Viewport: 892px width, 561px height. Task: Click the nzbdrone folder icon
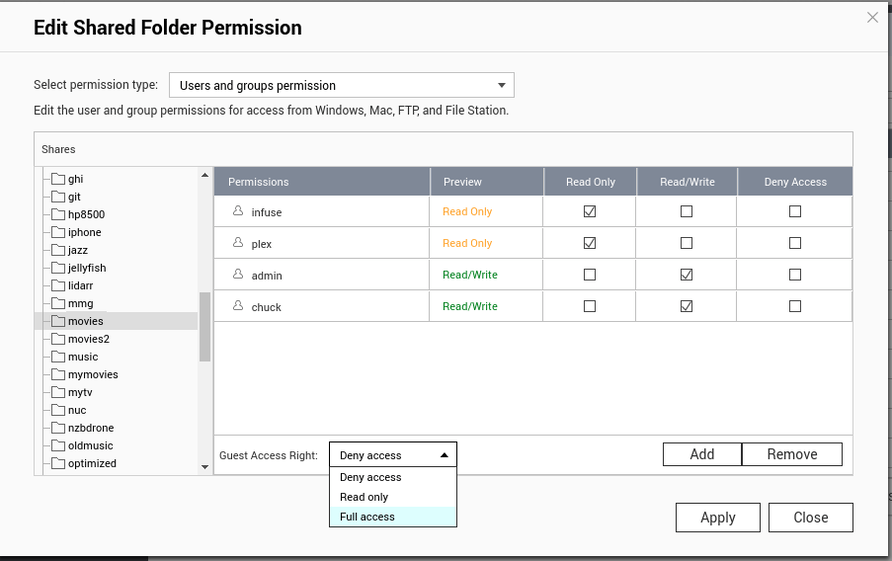[x=58, y=428]
